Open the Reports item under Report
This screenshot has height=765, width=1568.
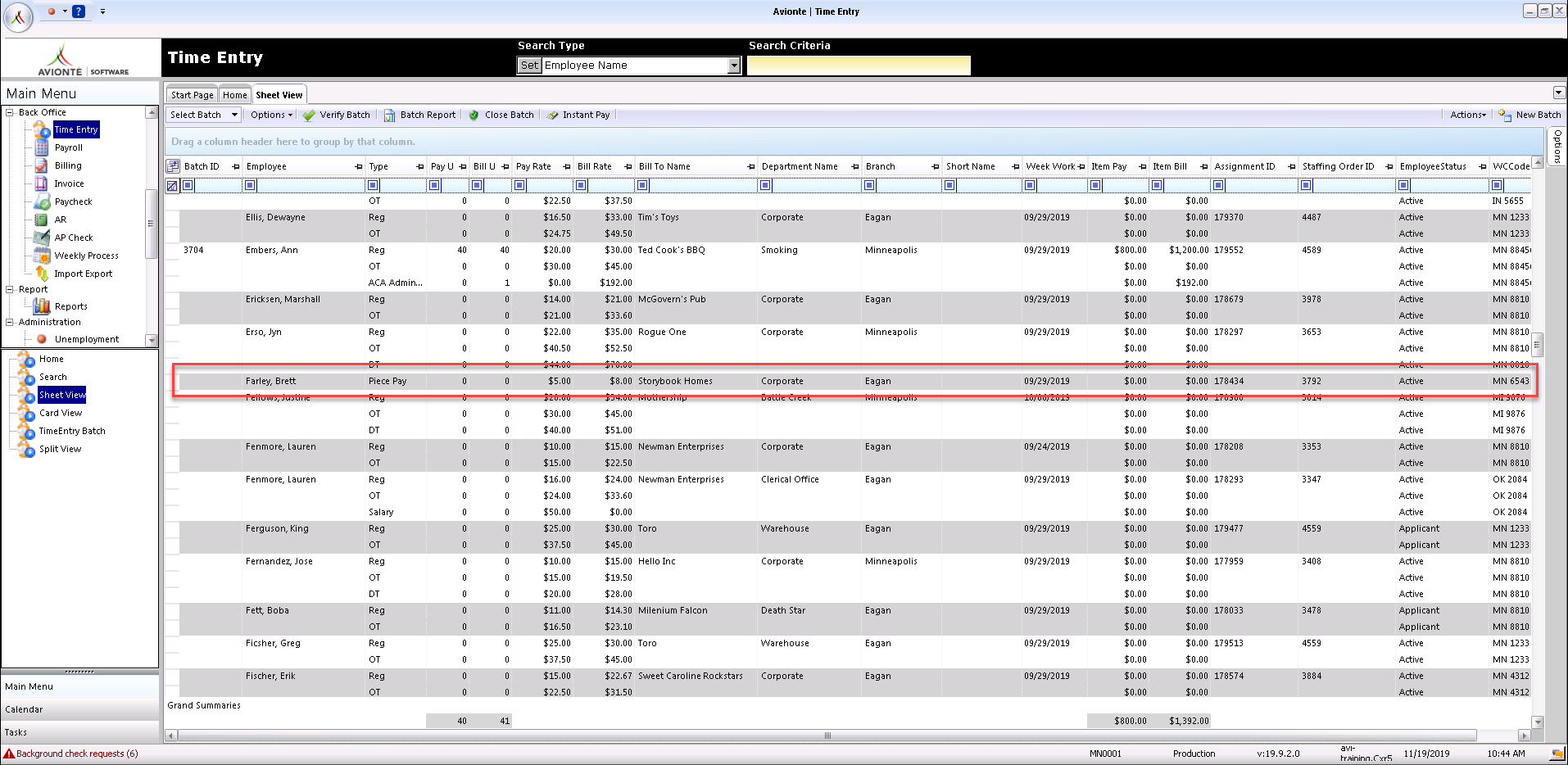click(70, 306)
